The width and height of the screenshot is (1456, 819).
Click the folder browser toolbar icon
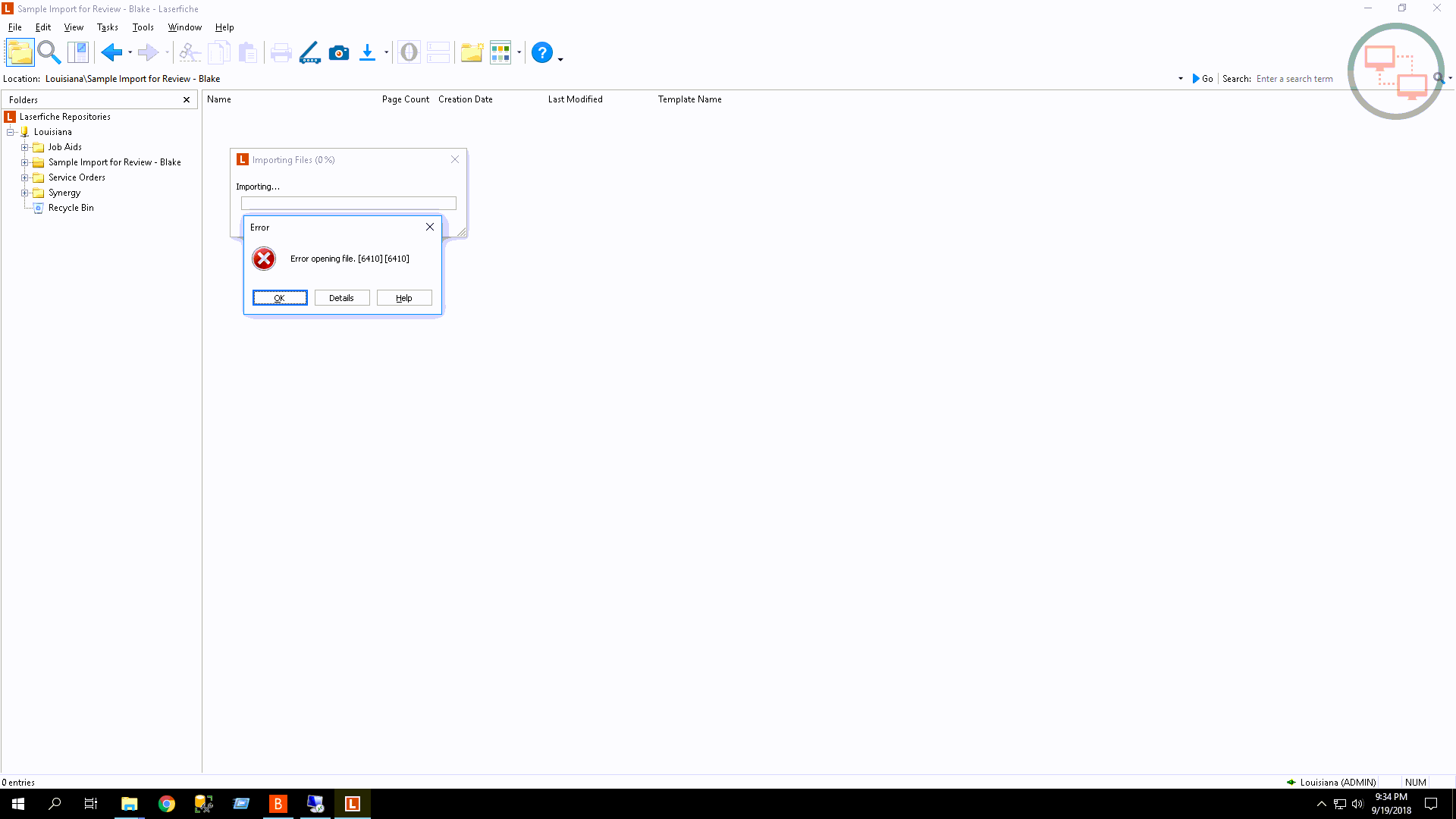20,52
